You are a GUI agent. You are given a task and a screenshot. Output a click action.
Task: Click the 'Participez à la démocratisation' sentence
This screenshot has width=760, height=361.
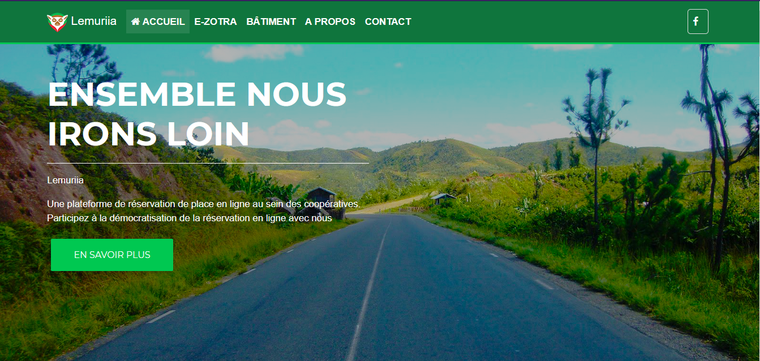pos(190,218)
